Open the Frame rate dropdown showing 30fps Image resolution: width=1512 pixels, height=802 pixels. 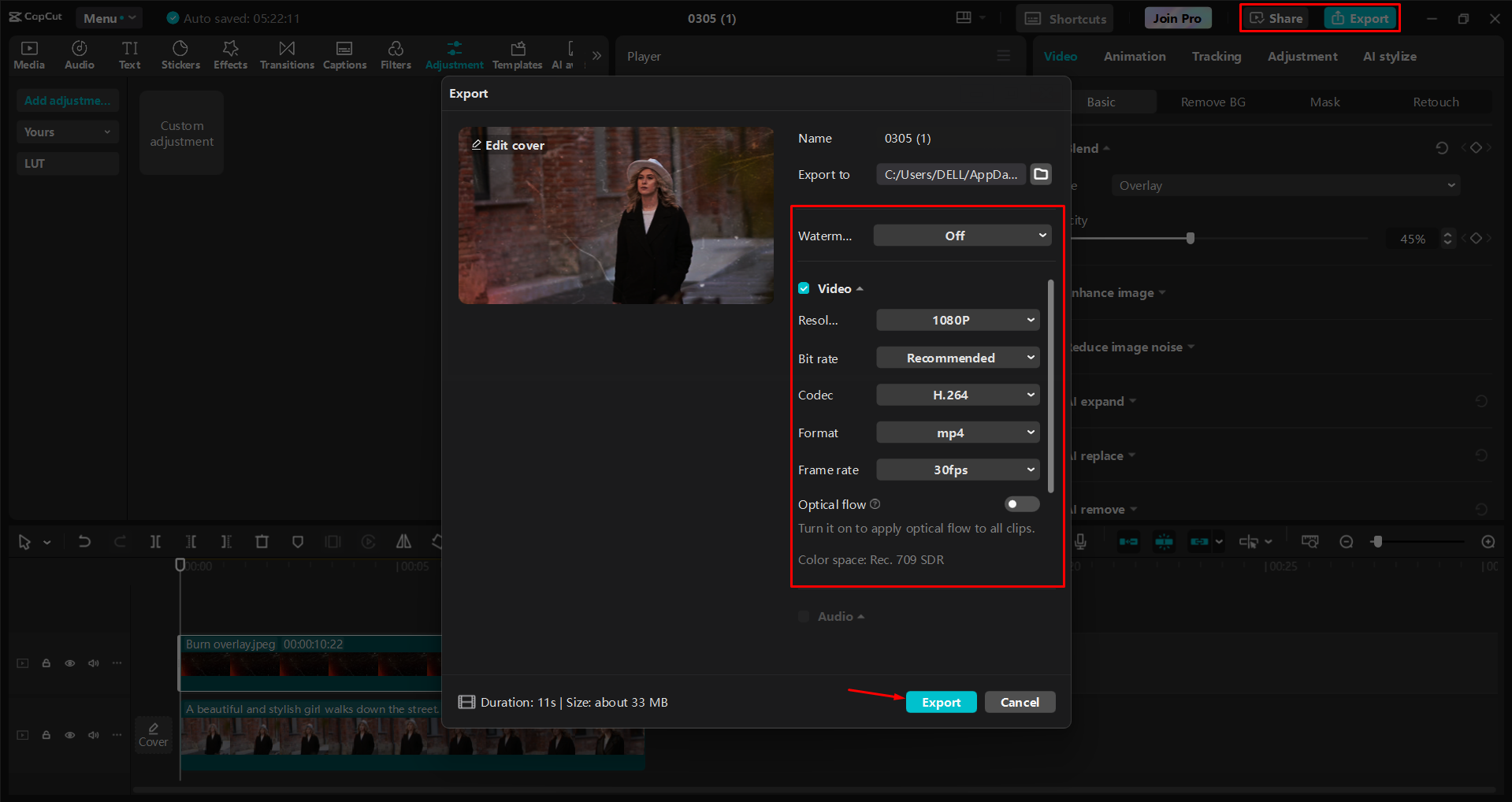point(957,470)
